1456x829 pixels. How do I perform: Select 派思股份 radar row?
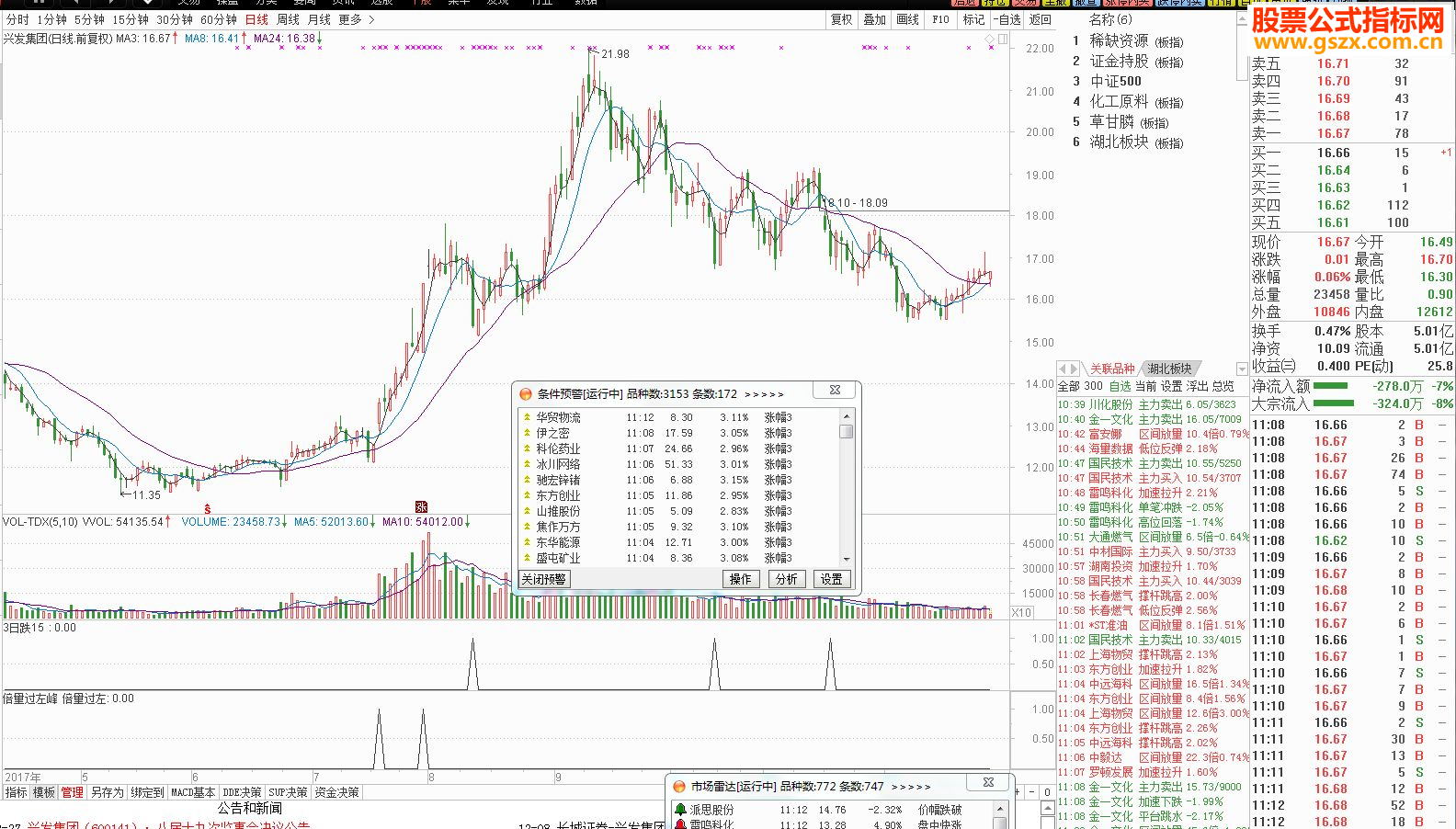coord(832,810)
